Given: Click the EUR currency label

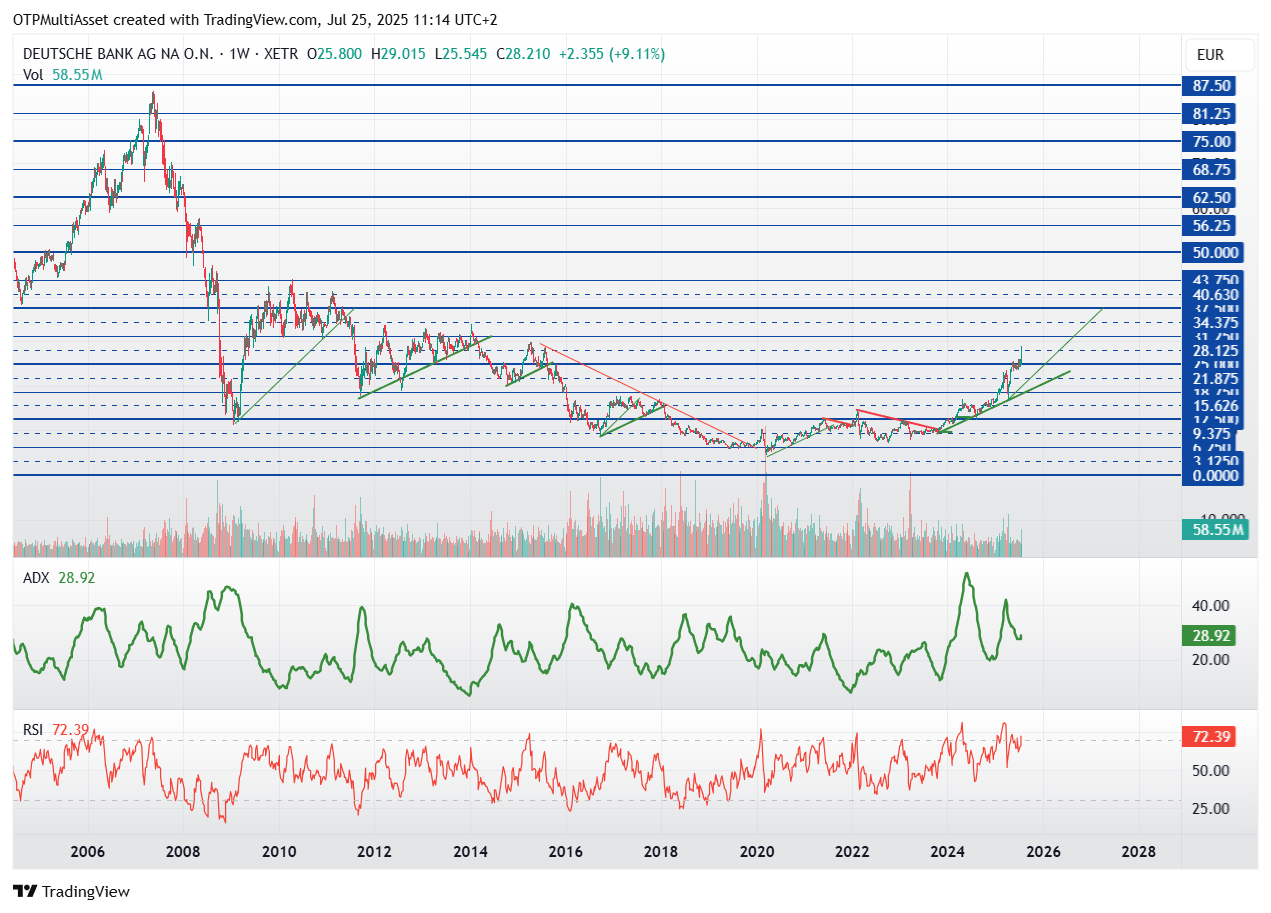Looking at the screenshot, I should tap(1209, 55).
